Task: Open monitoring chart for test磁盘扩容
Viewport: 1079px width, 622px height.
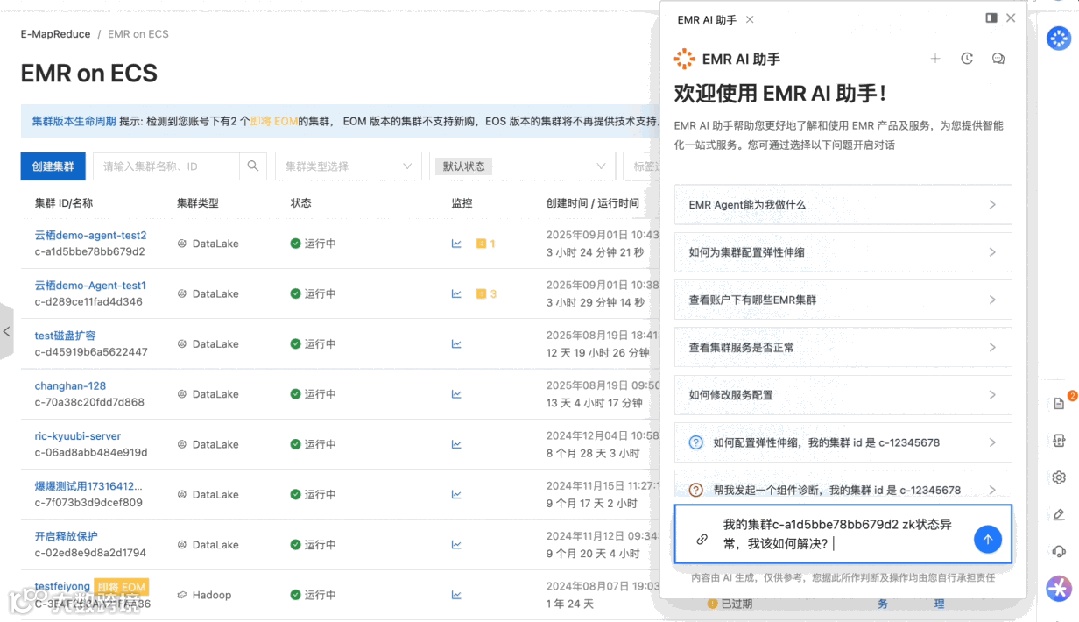Action: point(456,344)
